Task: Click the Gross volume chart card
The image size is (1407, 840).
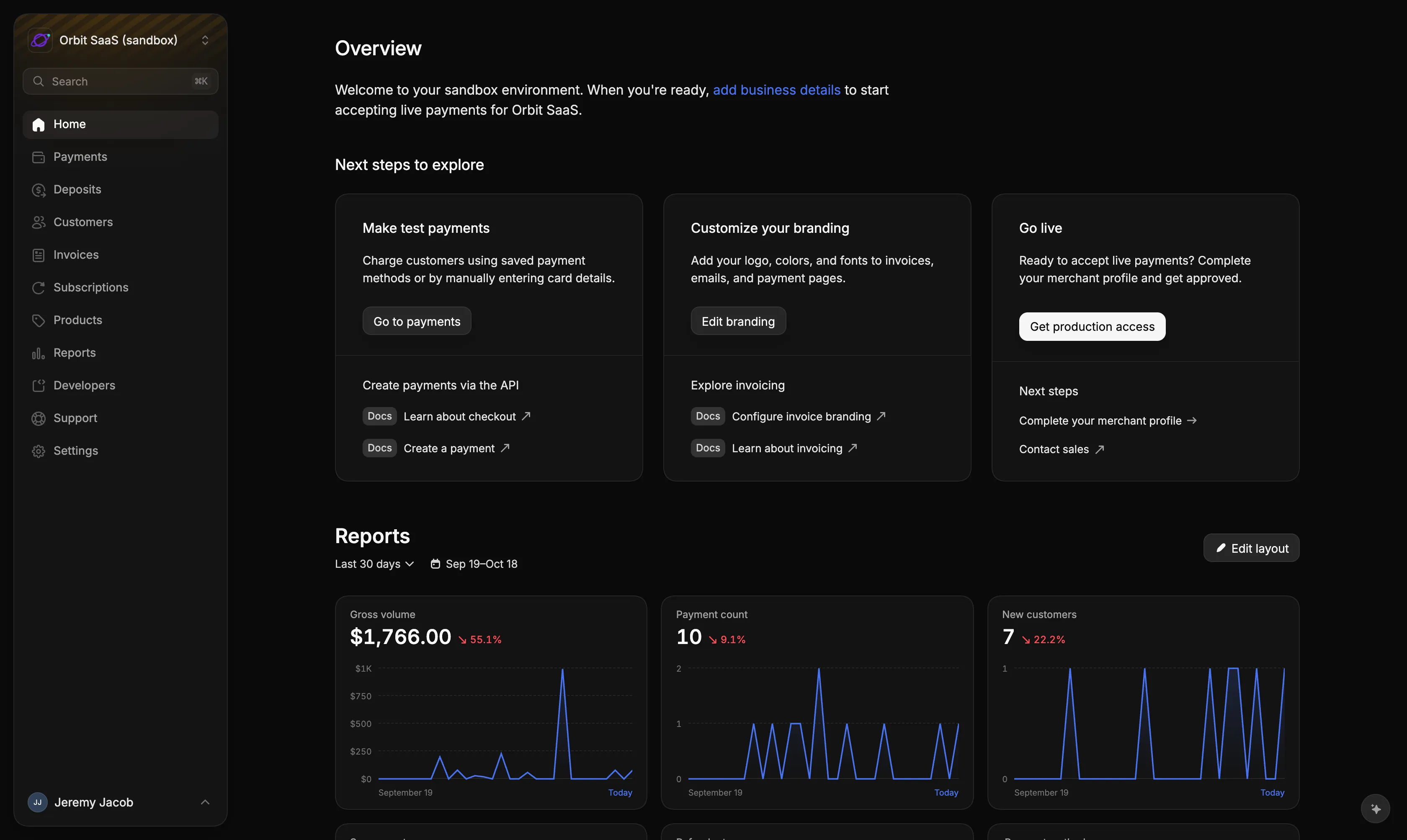Action: point(491,703)
